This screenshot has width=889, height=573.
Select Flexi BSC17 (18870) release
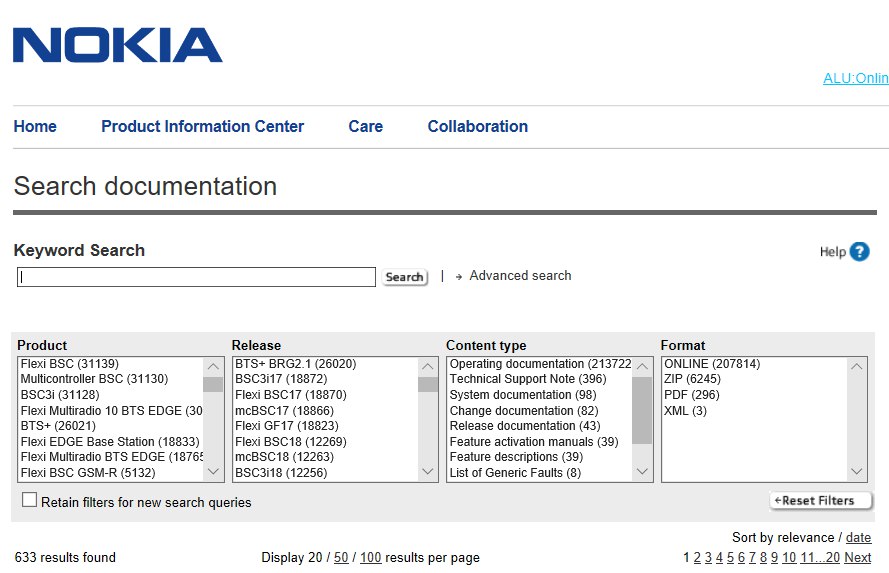pos(291,394)
